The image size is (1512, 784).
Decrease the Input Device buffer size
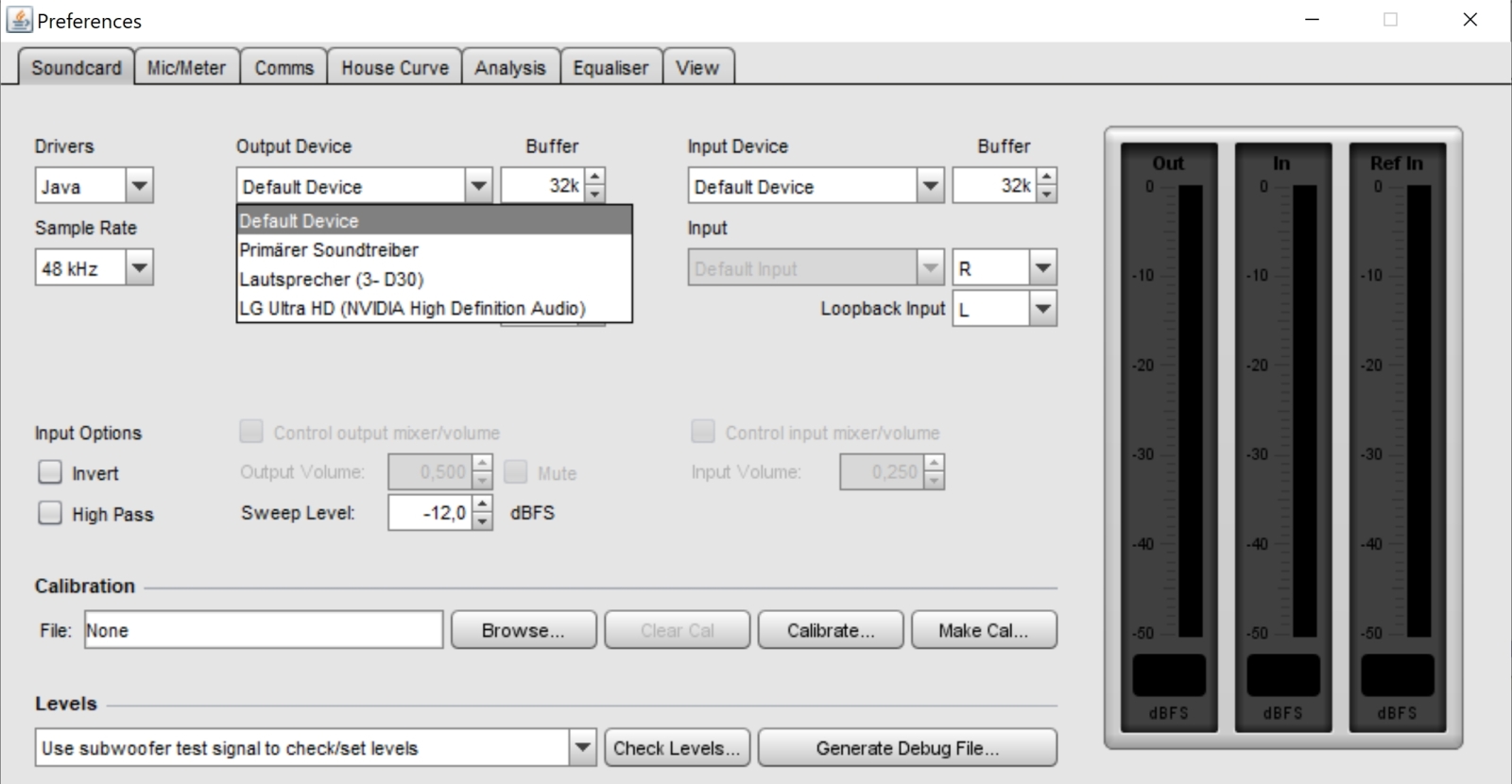[x=1046, y=195]
